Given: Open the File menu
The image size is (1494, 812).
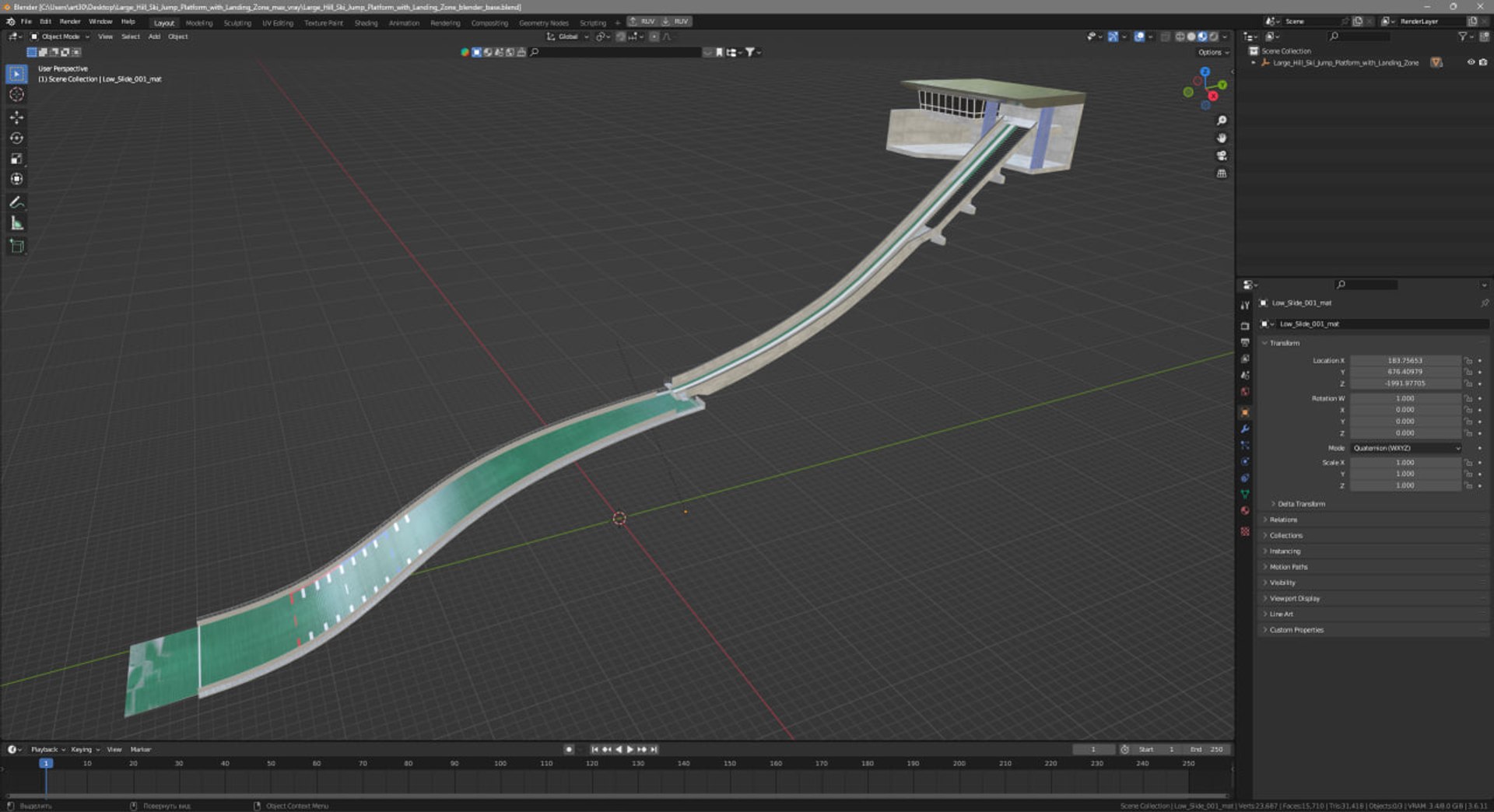Looking at the screenshot, I should pos(26,22).
